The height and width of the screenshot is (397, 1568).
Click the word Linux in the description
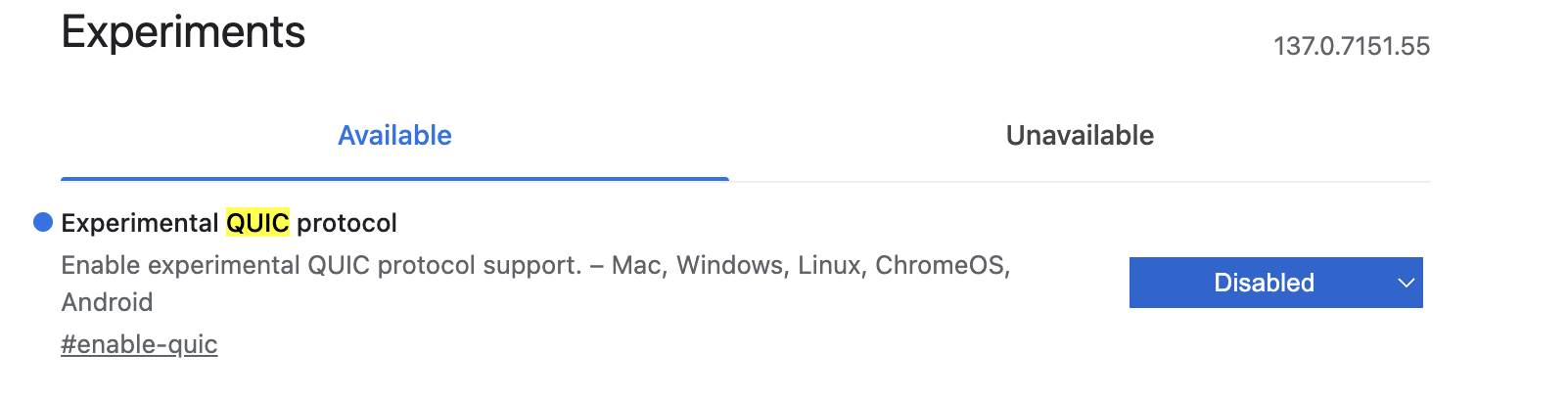[x=831, y=266]
